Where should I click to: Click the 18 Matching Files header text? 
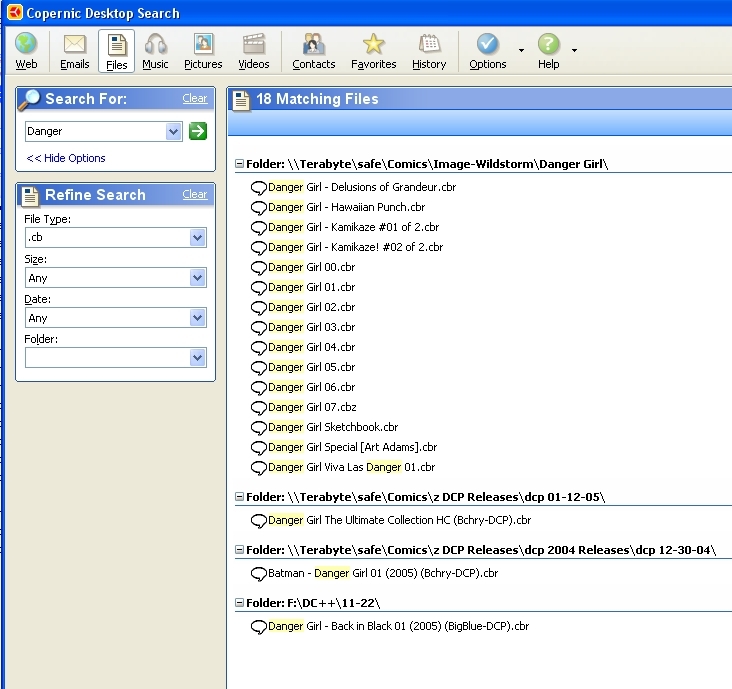[x=317, y=99]
